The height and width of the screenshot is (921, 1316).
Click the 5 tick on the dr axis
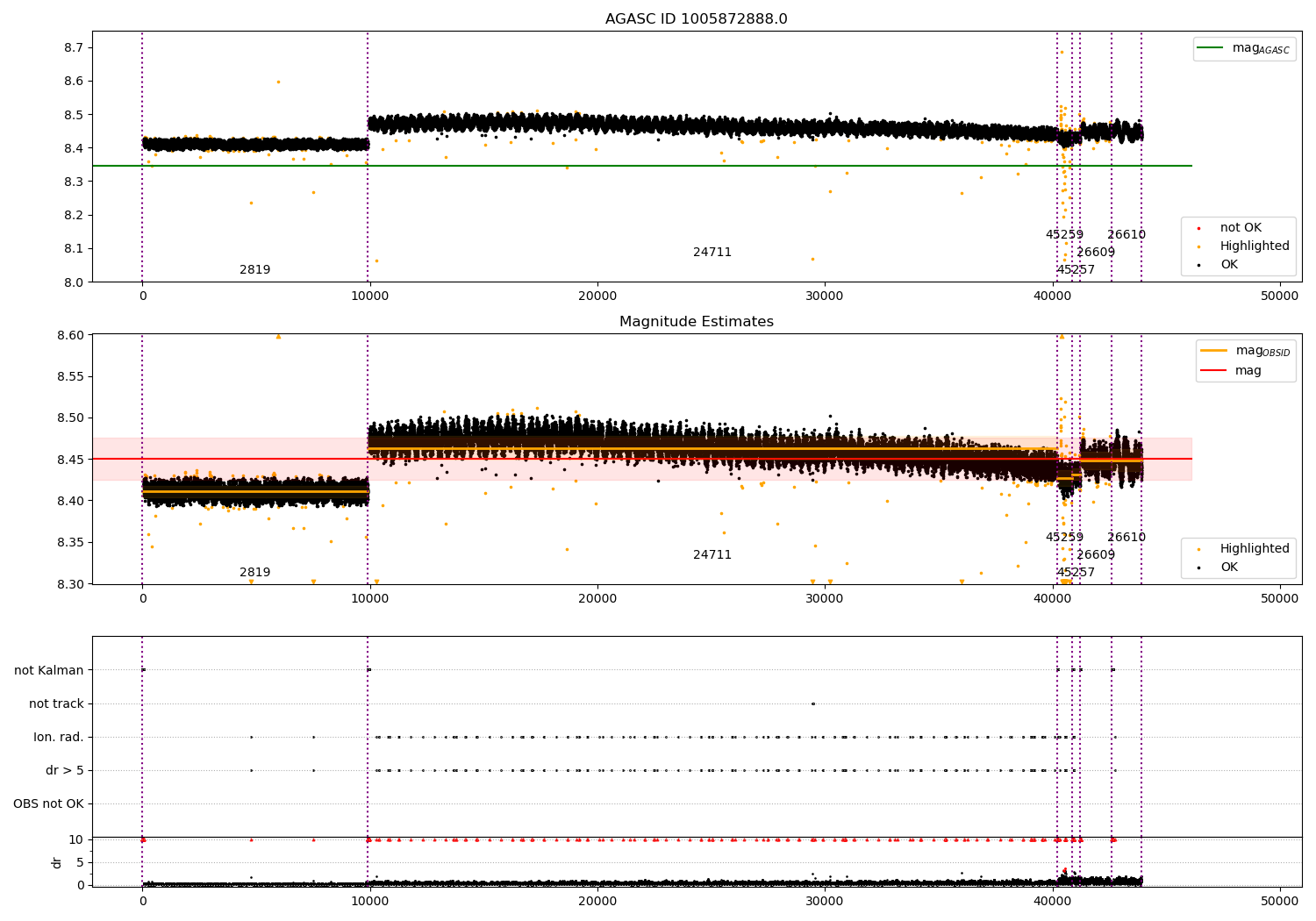click(x=81, y=862)
